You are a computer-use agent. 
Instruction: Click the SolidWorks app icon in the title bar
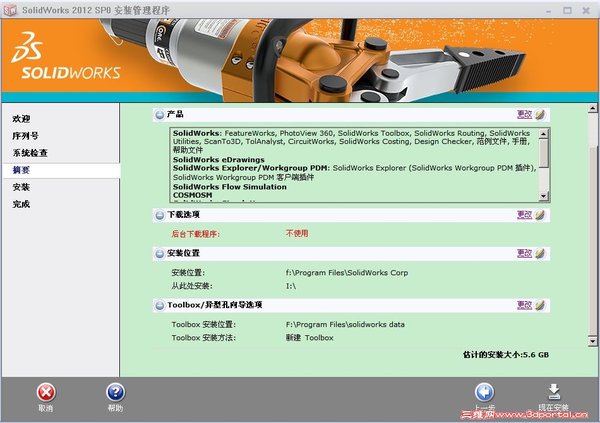tap(10, 10)
